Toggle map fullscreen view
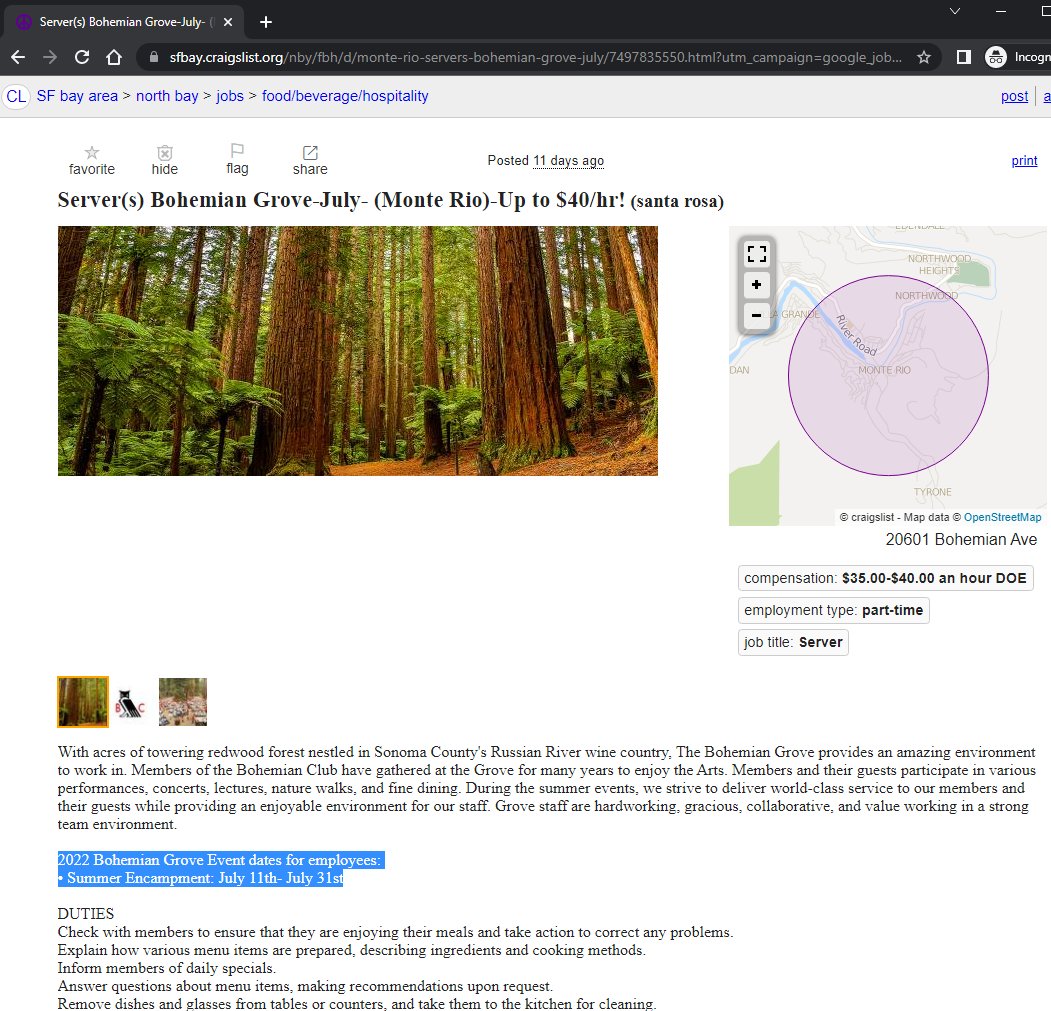This screenshot has width=1051, height=1011. [757, 254]
